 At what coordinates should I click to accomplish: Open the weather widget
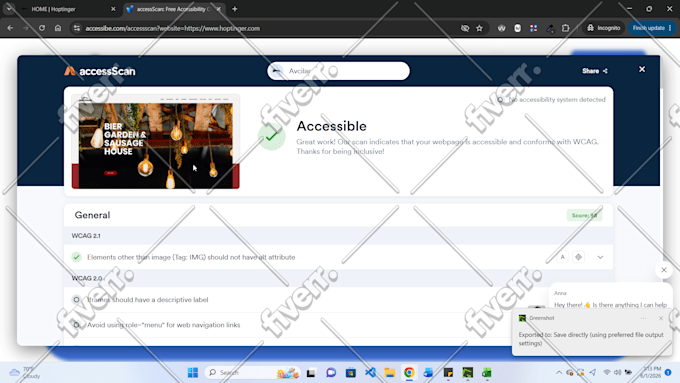(25, 373)
